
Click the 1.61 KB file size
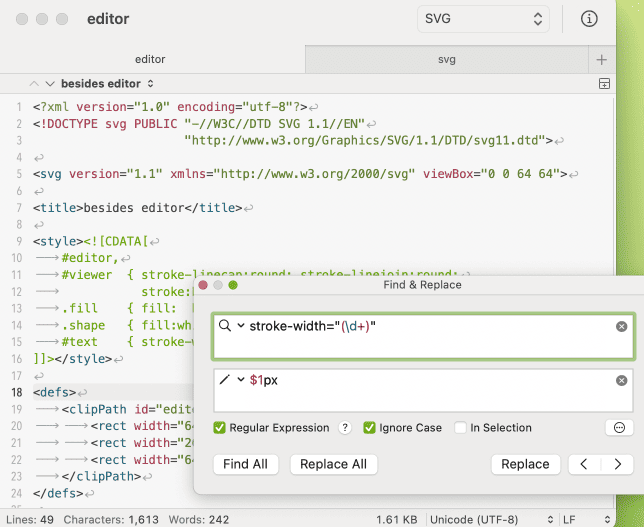(x=397, y=520)
